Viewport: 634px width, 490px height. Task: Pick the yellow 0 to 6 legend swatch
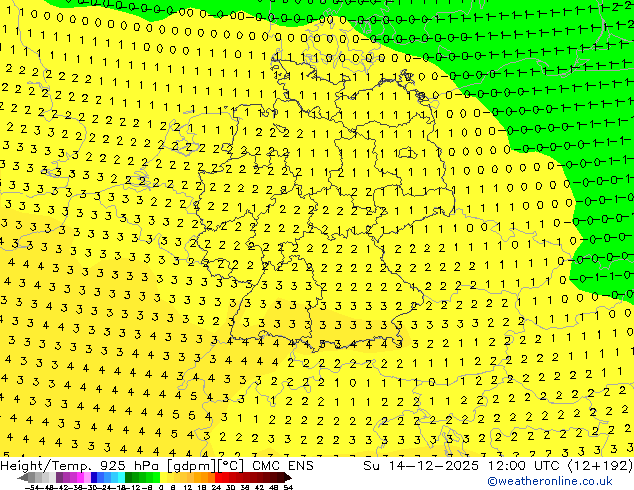point(163,477)
